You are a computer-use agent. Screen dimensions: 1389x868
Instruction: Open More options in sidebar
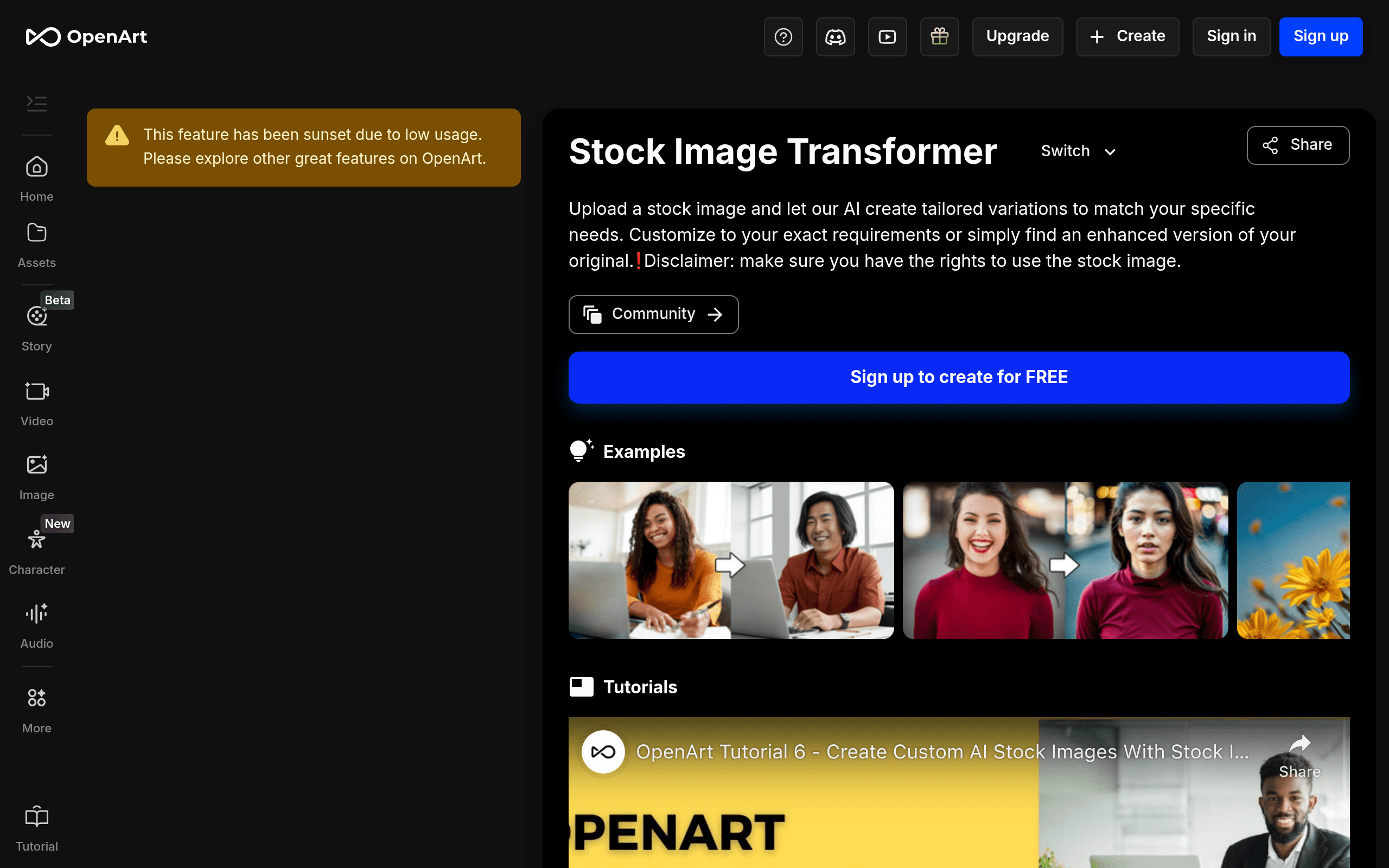[37, 711]
